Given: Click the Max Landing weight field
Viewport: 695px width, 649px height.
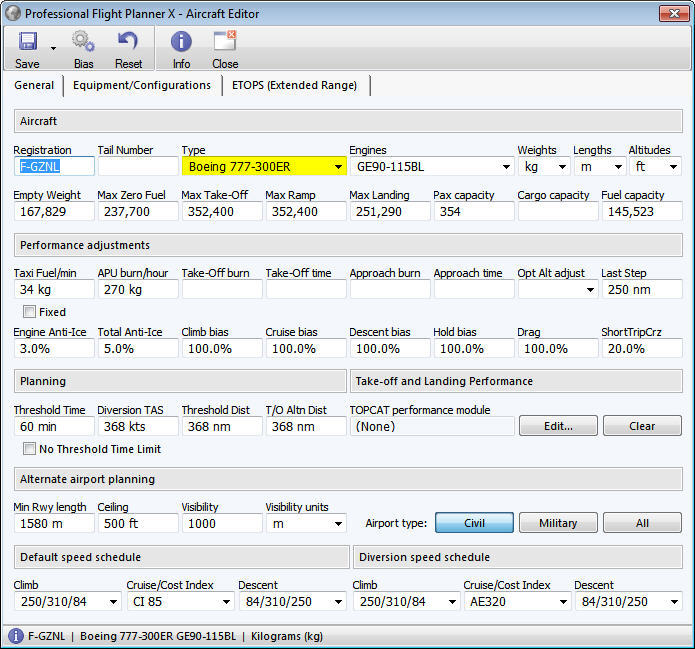Looking at the screenshot, I should pos(390,211).
